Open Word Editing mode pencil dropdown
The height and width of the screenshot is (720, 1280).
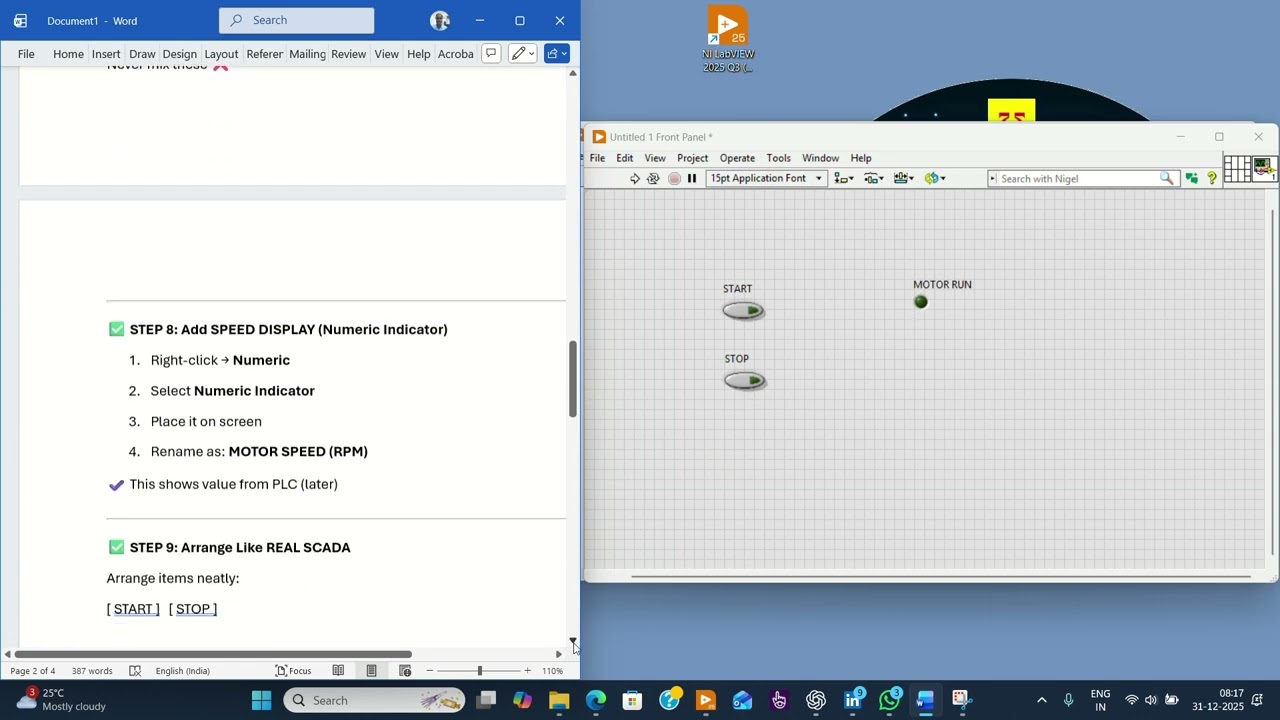pyautogui.click(x=522, y=54)
